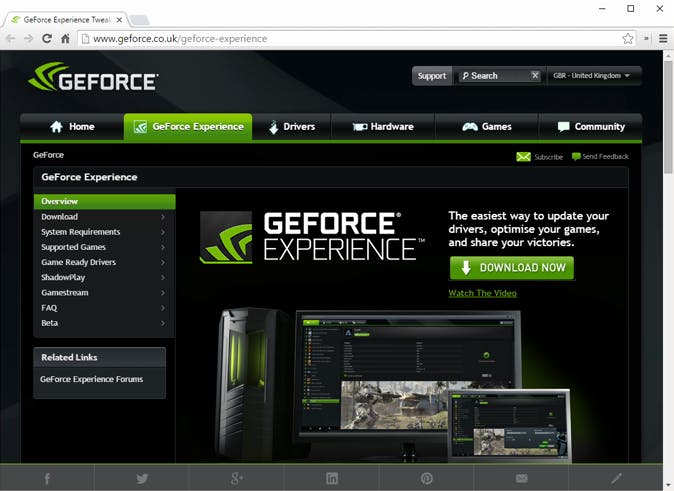Open the GBR - United Kingdom region dropdown
Screen dimensions: 674x491
pos(594,76)
